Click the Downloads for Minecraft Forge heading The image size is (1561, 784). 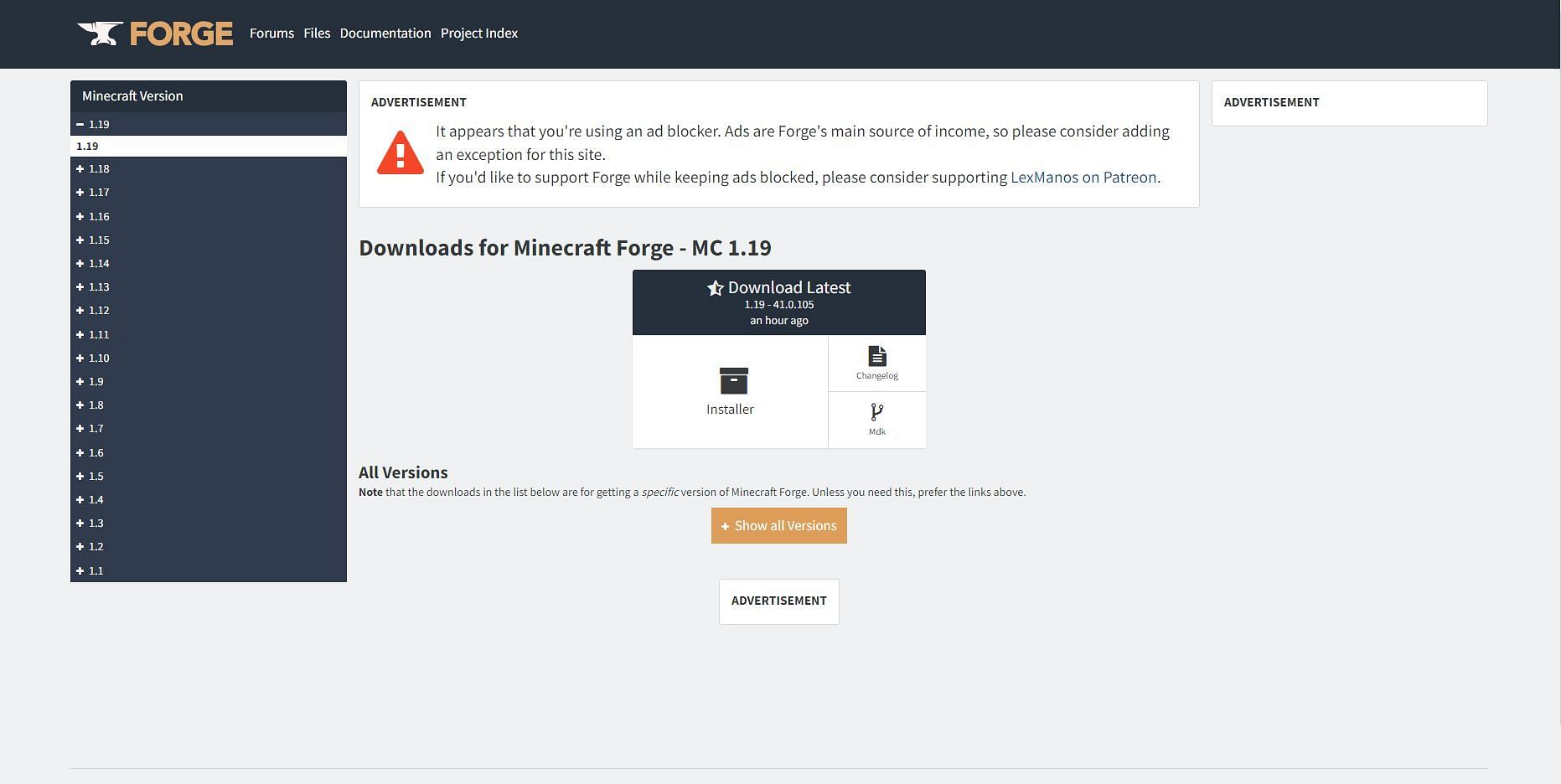click(565, 248)
